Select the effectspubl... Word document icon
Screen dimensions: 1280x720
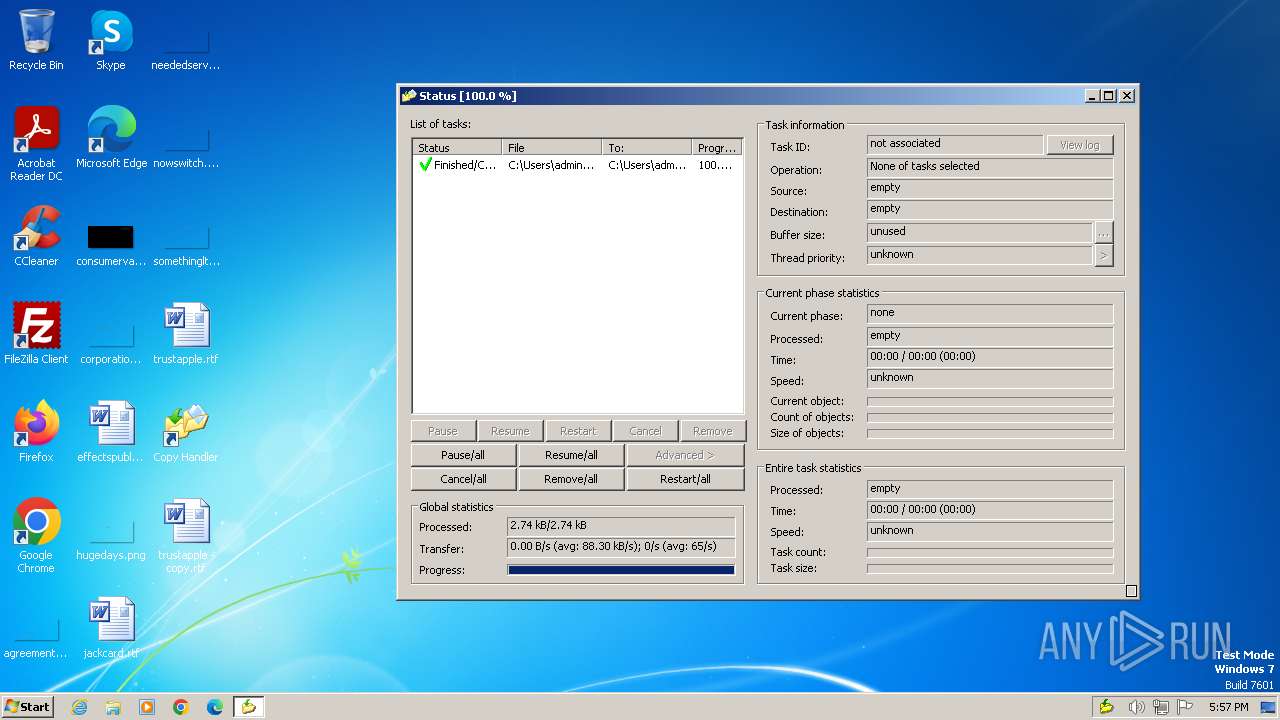coord(111,432)
